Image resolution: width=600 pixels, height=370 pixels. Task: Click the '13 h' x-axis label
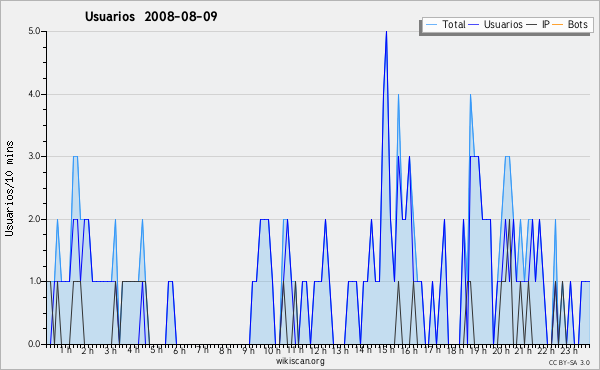click(340, 350)
